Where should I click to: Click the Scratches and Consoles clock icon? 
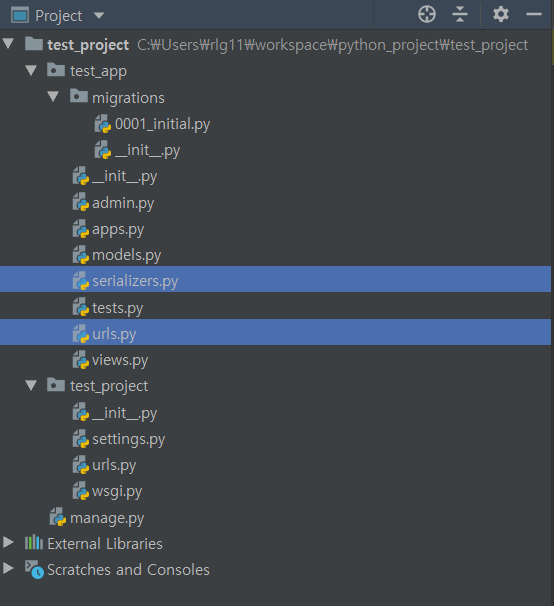[x=34, y=569]
